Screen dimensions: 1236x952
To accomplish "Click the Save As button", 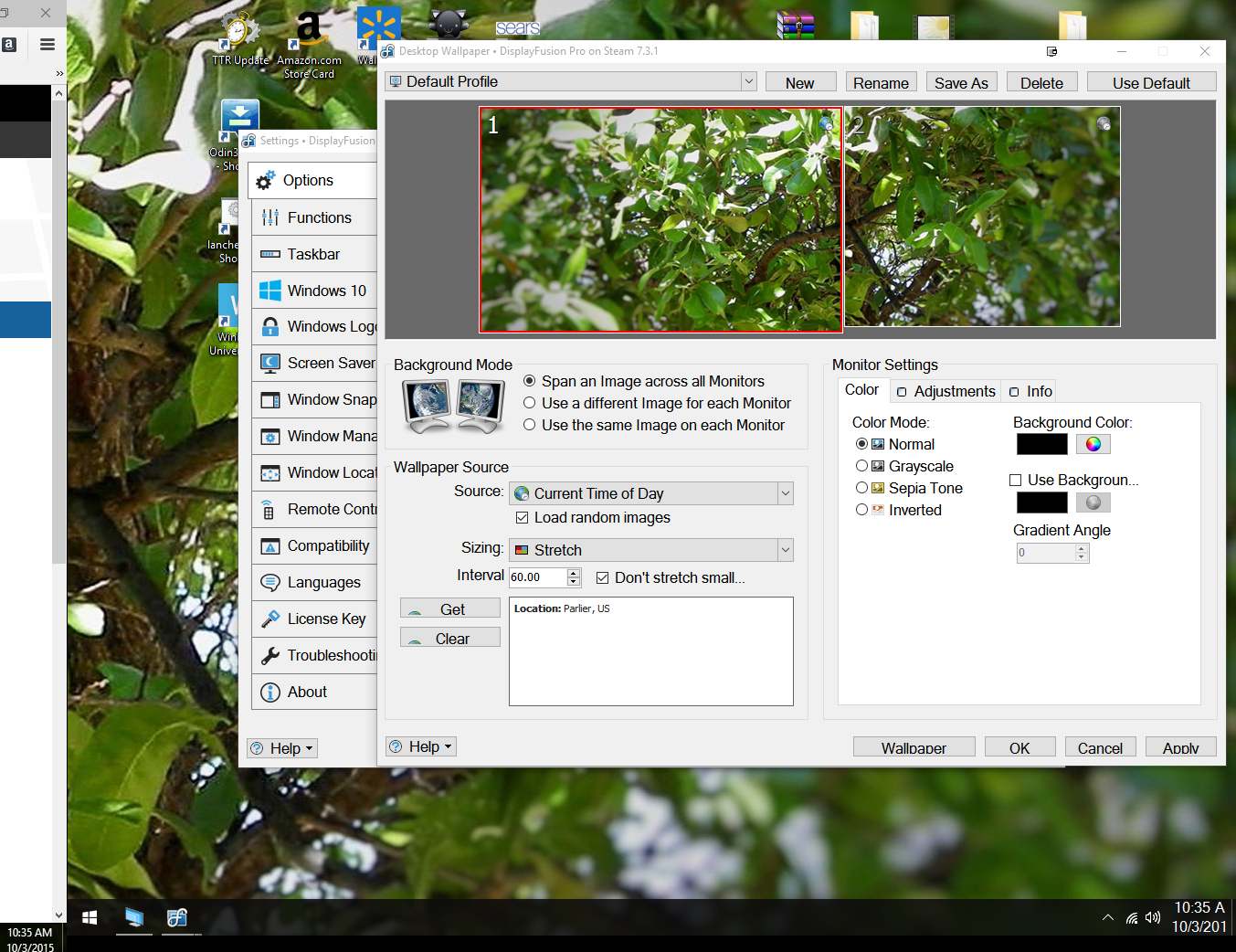I will [960, 83].
